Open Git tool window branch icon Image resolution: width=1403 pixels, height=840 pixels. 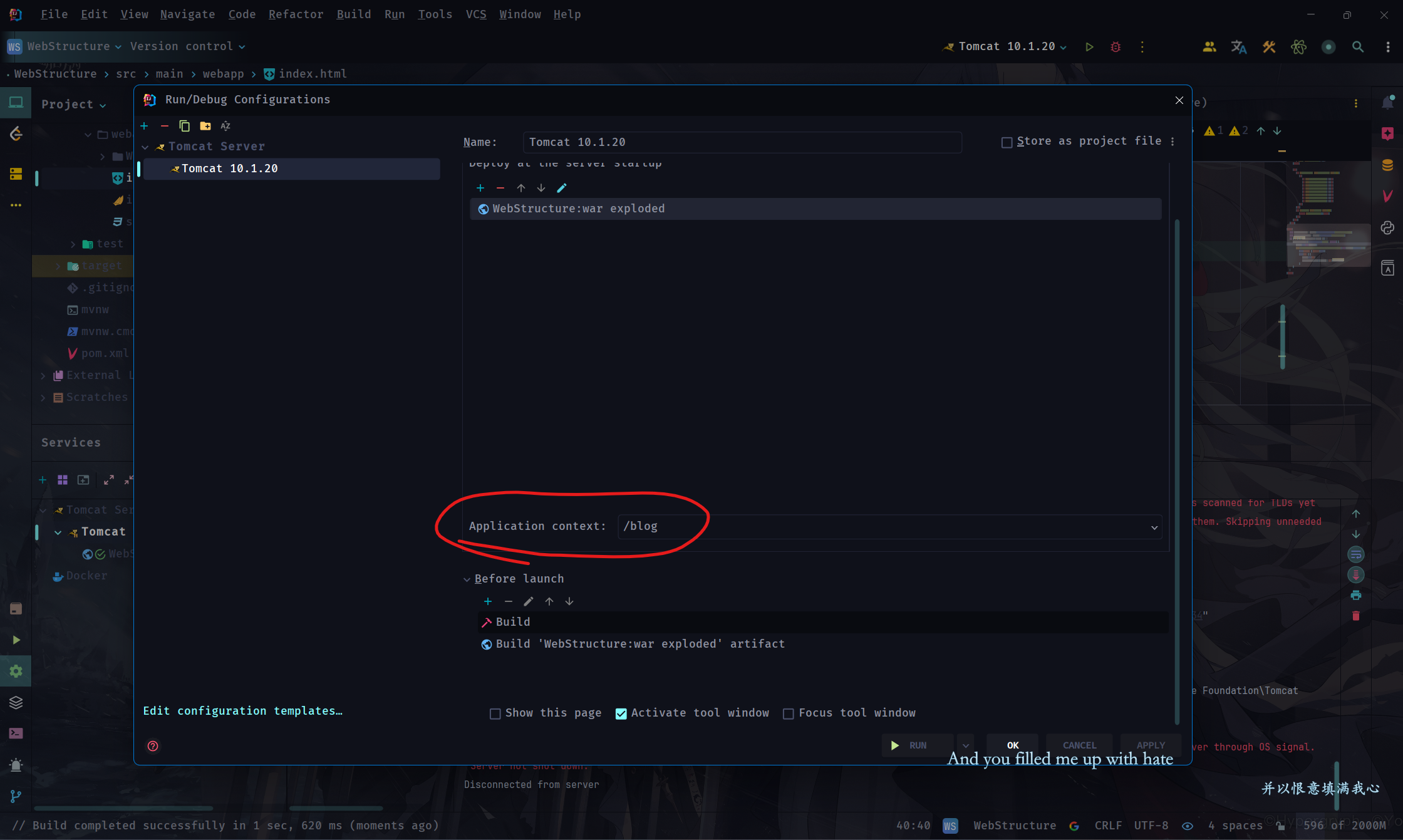pyautogui.click(x=16, y=796)
